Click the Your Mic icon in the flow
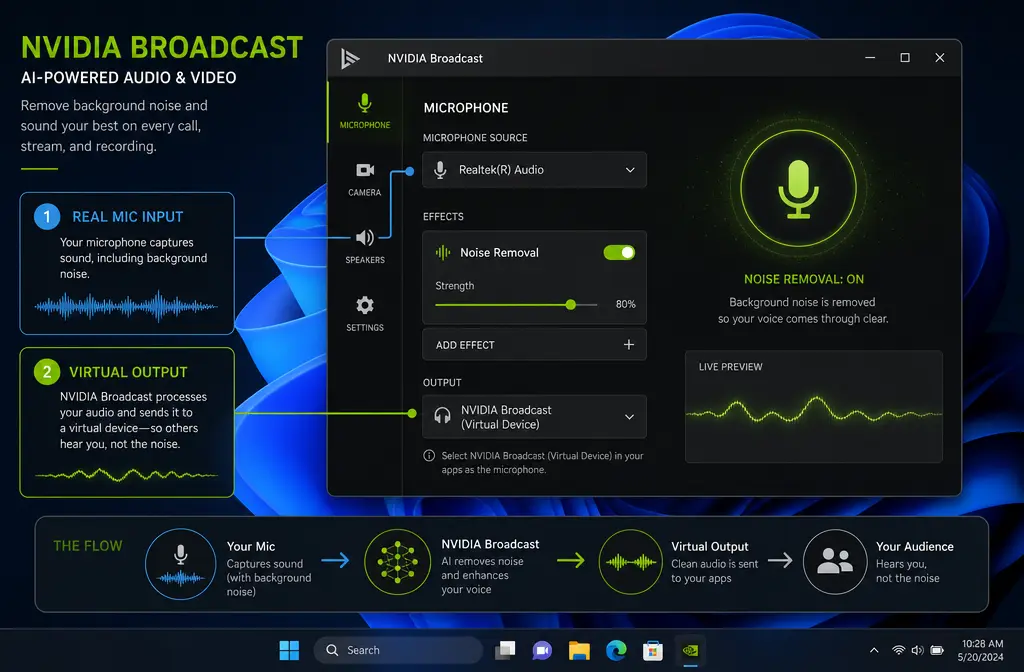This screenshot has width=1024, height=672. tap(180, 564)
